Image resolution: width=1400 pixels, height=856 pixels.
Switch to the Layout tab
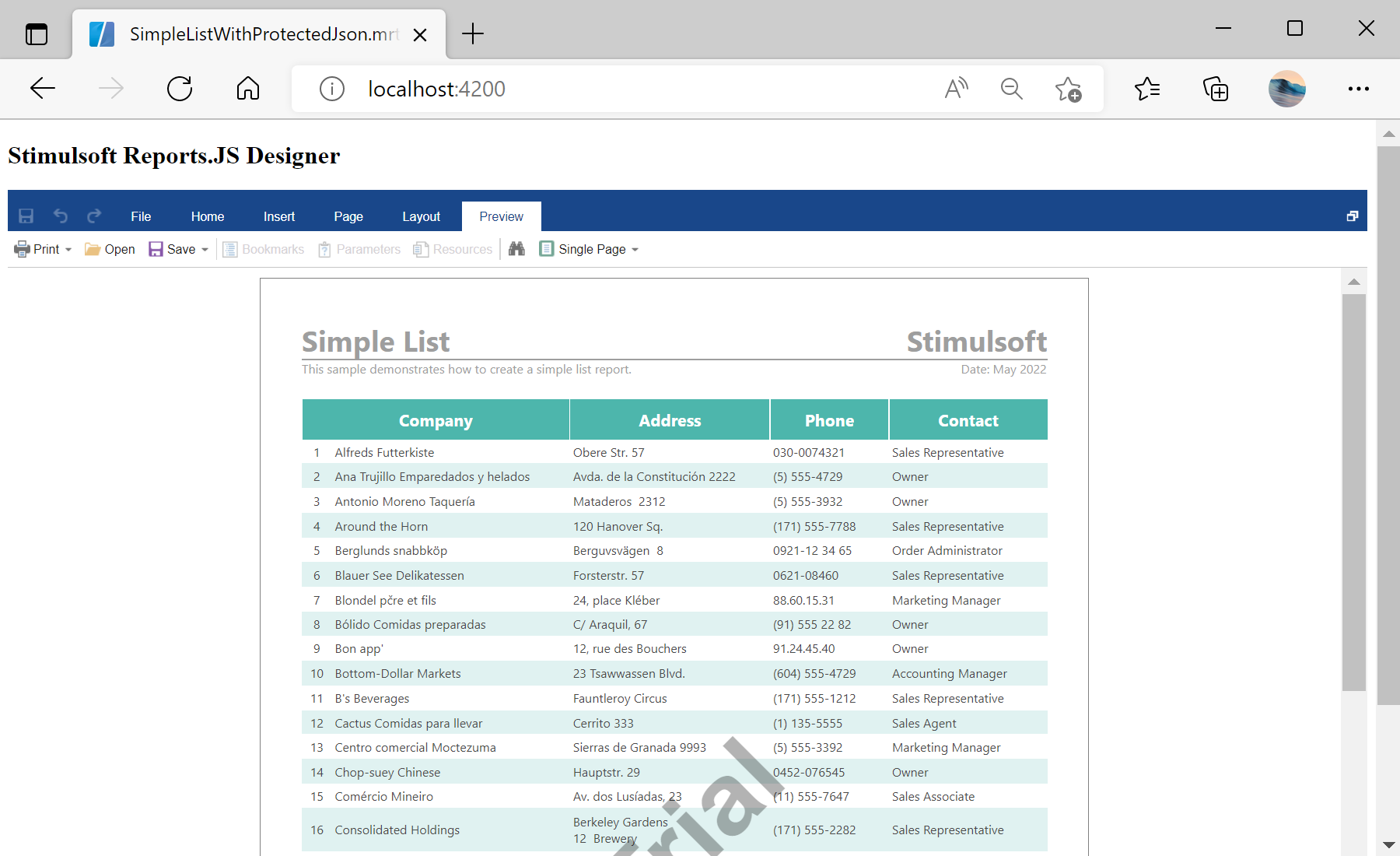(421, 216)
